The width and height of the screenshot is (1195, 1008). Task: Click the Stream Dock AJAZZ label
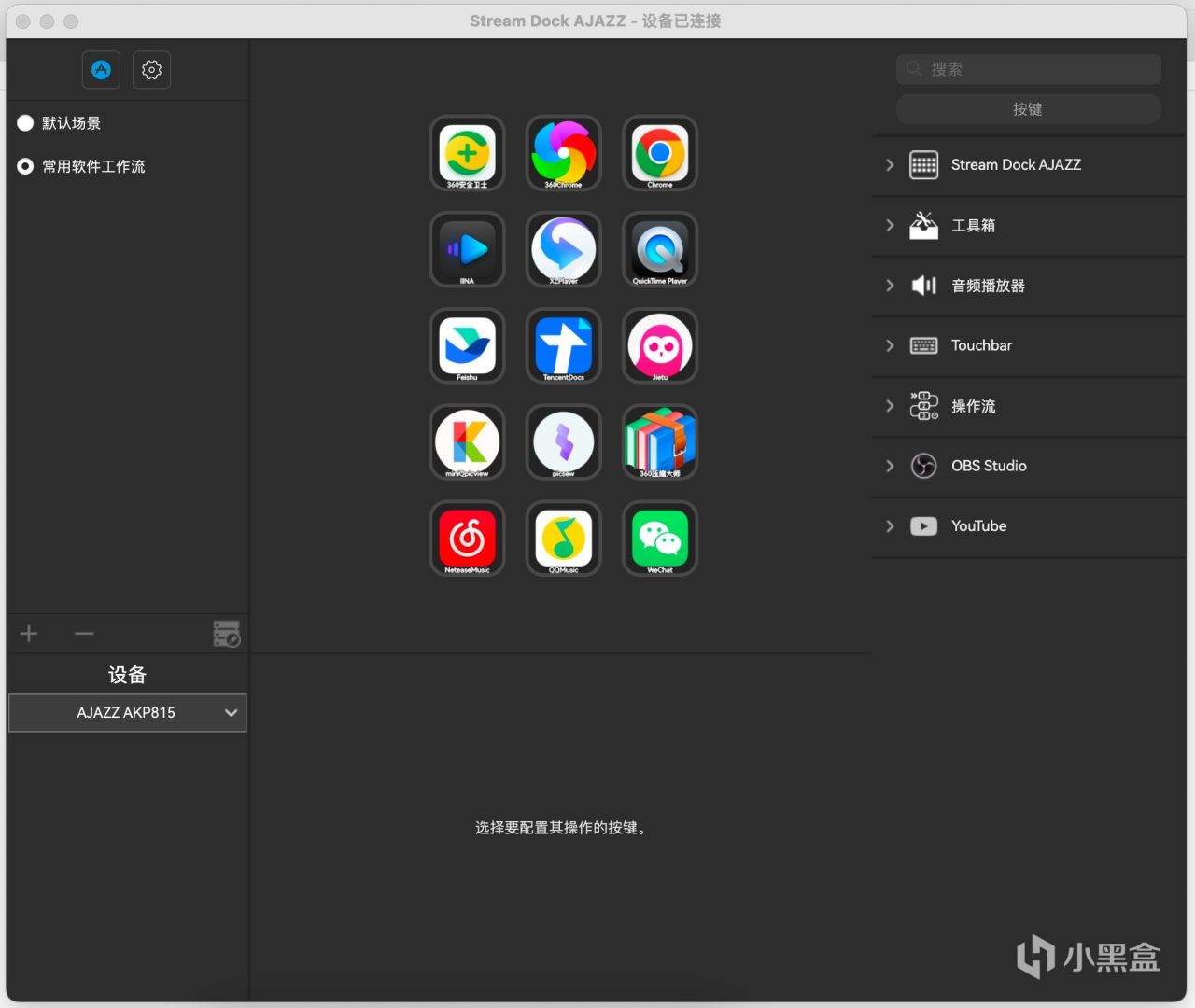1016,165
